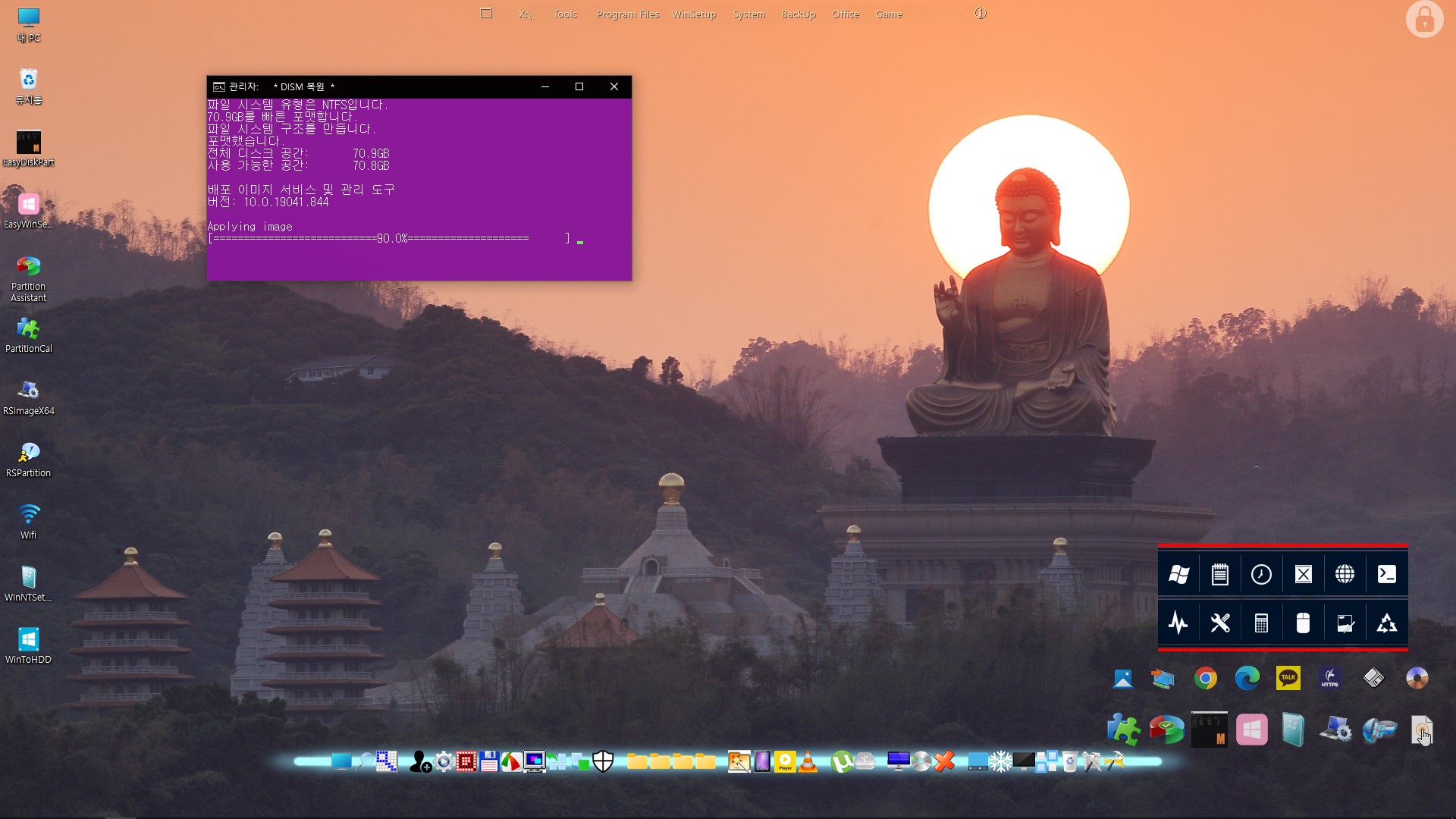This screenshot has width=1456, height=819.
Task: Open the calculator tile in launcher panel
Action: tap(1262, 623)
